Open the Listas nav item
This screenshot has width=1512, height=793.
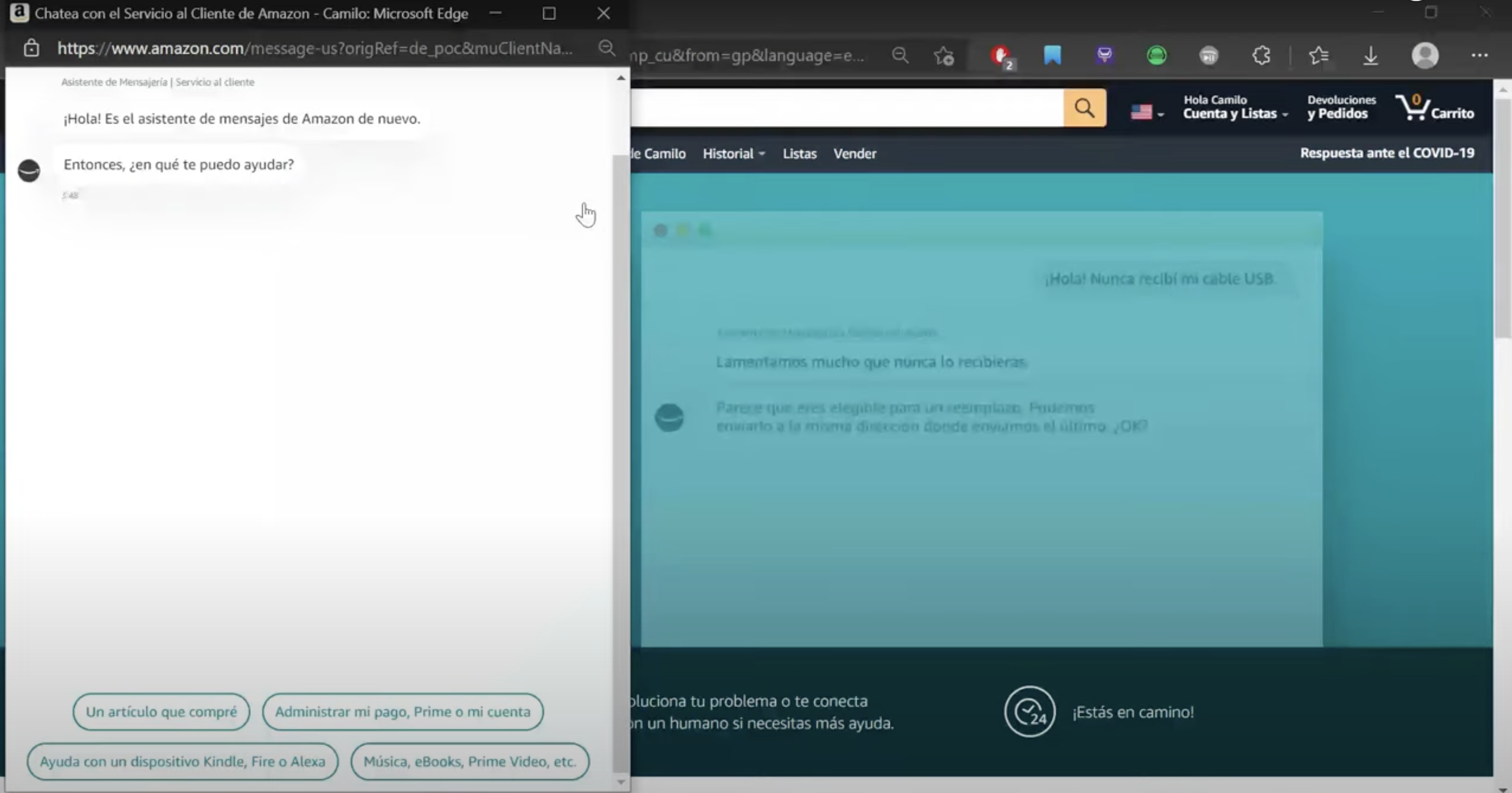click(800, 154)
